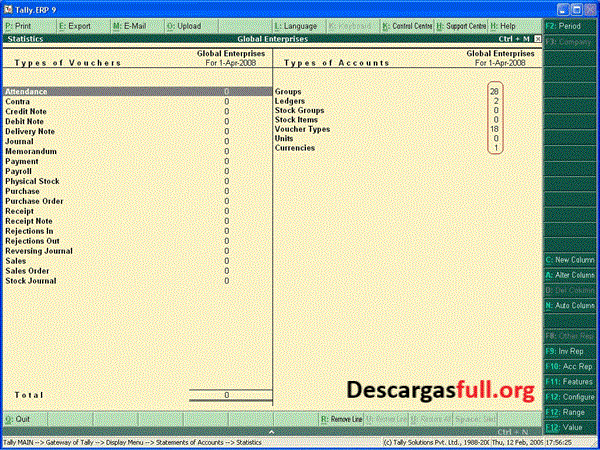Select the Attendance voucher row
The width and height of the screenshot is (600, 450).
(137, 92)
